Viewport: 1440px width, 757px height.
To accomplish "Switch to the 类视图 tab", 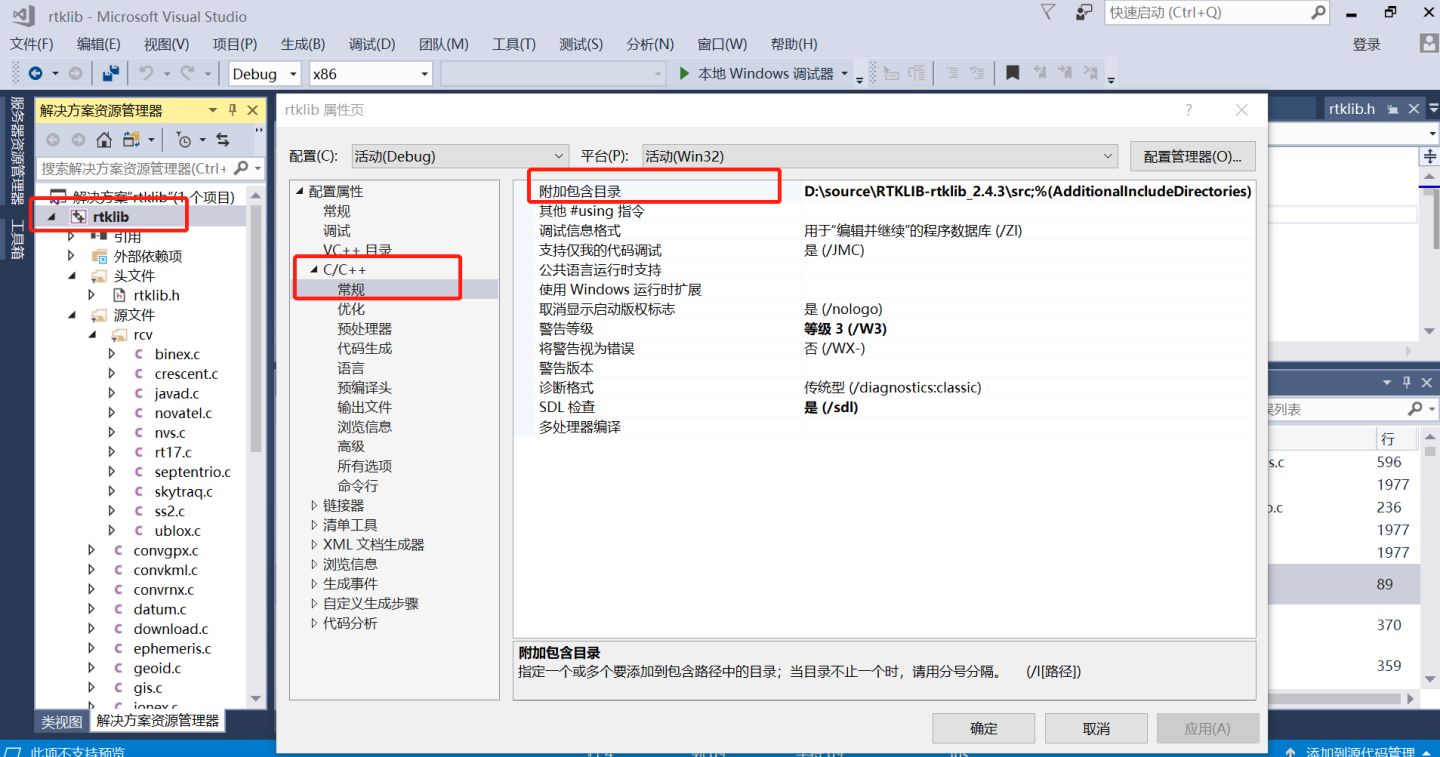I will pyautogui.click(x=61, y=721).
